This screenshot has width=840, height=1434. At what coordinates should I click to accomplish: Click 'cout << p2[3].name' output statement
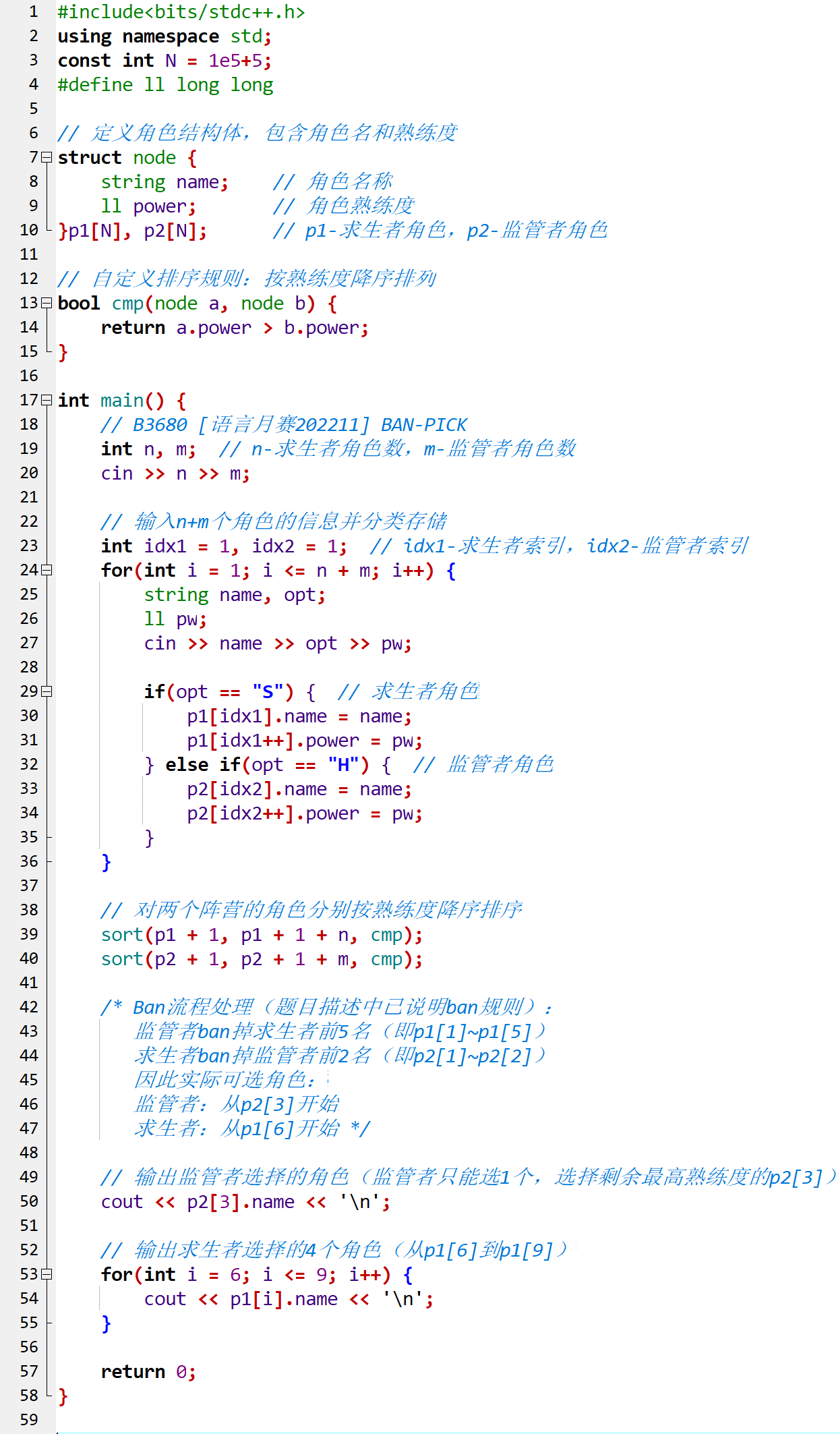[245, 1202]
